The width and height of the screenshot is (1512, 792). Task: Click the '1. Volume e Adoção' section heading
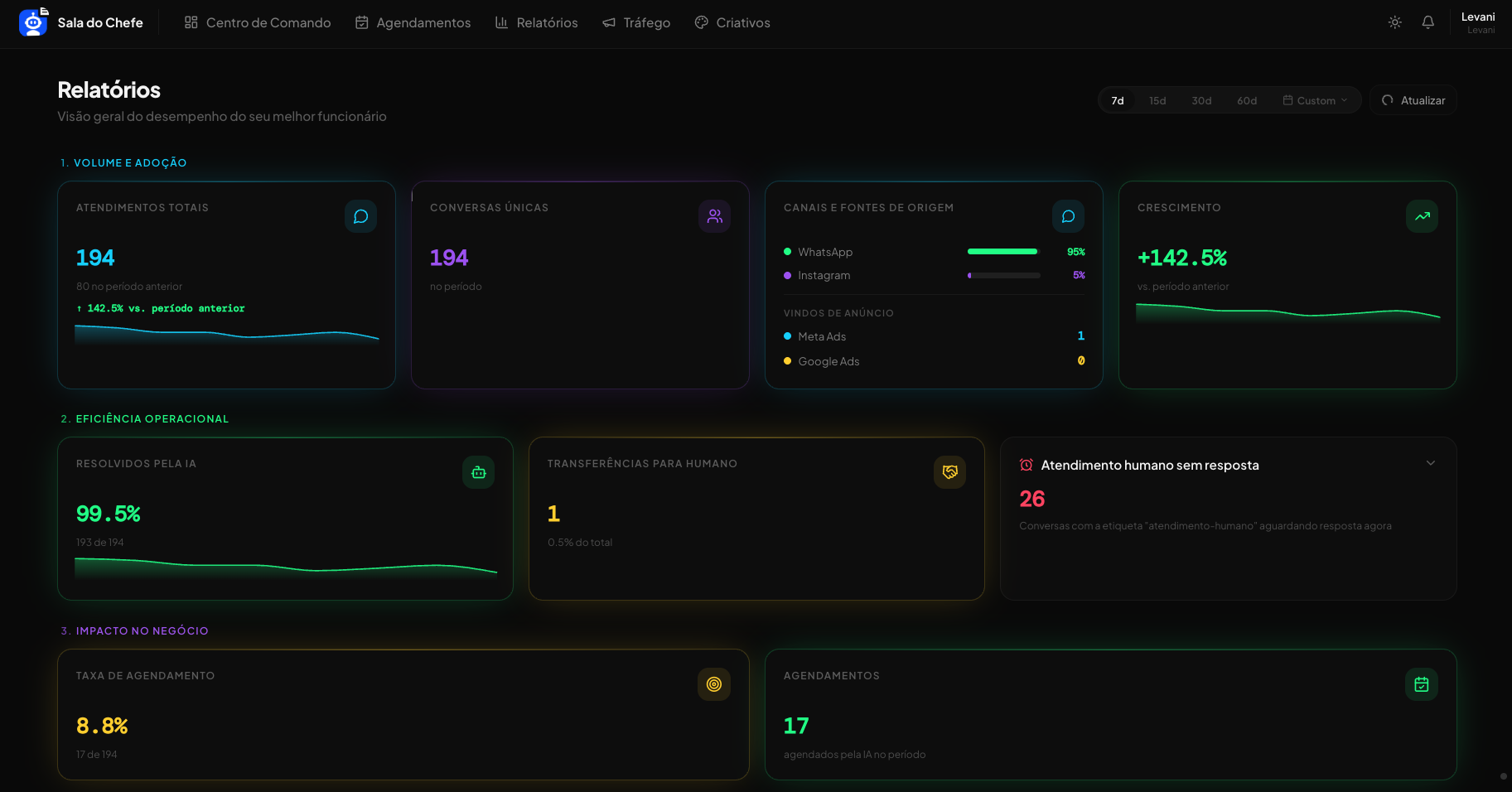[123, 163]
